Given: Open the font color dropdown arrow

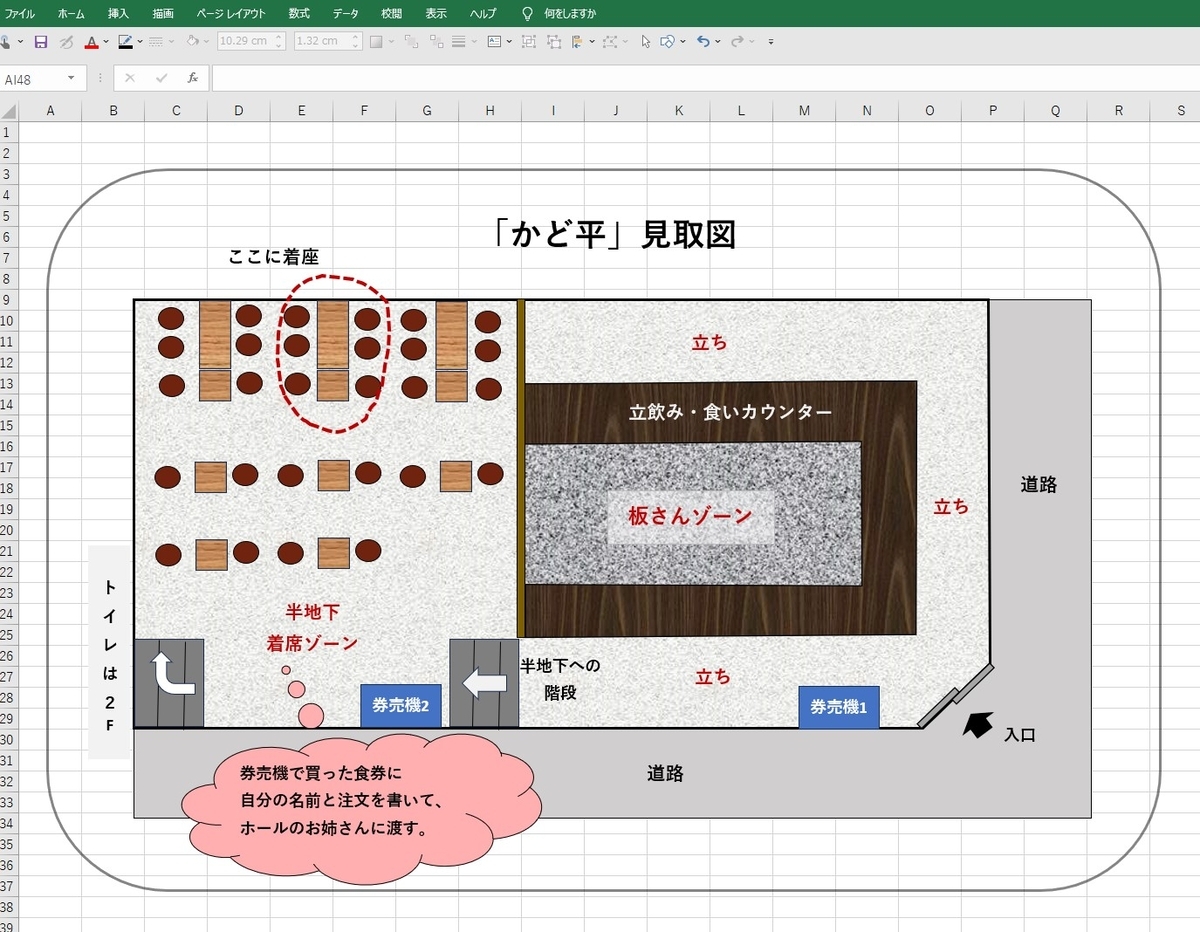Looking at the screenshot, I should click(106, 42).
